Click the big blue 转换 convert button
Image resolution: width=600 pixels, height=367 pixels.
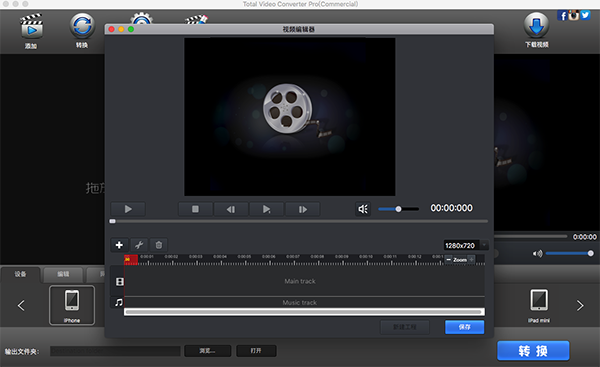(533, 351)
